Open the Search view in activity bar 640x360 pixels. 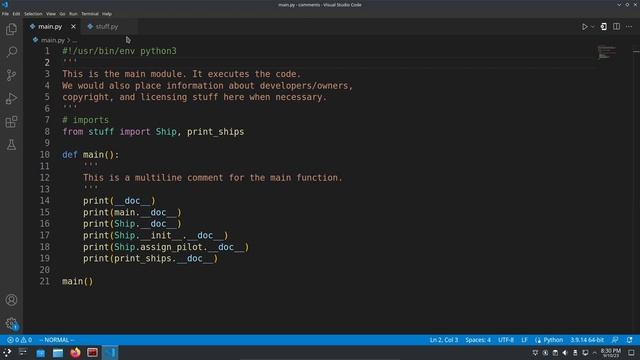point(11,52)
